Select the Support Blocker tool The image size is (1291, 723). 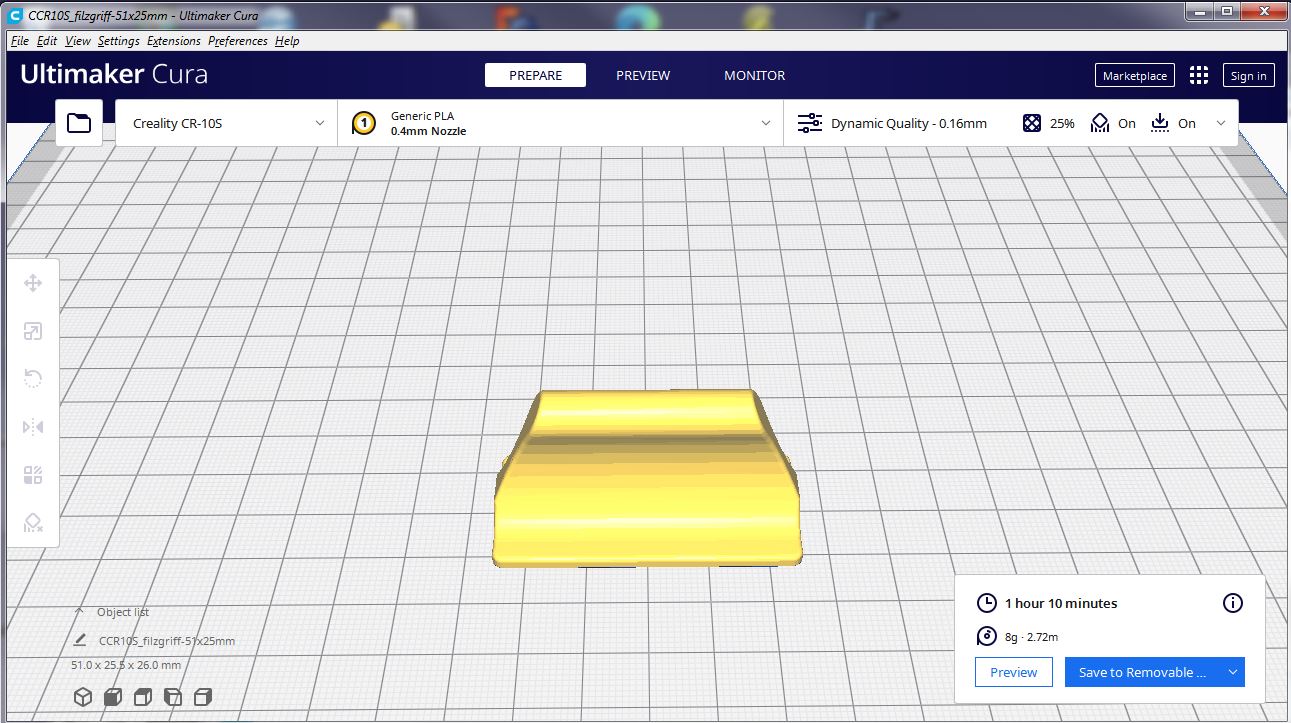tap(33, 523)
